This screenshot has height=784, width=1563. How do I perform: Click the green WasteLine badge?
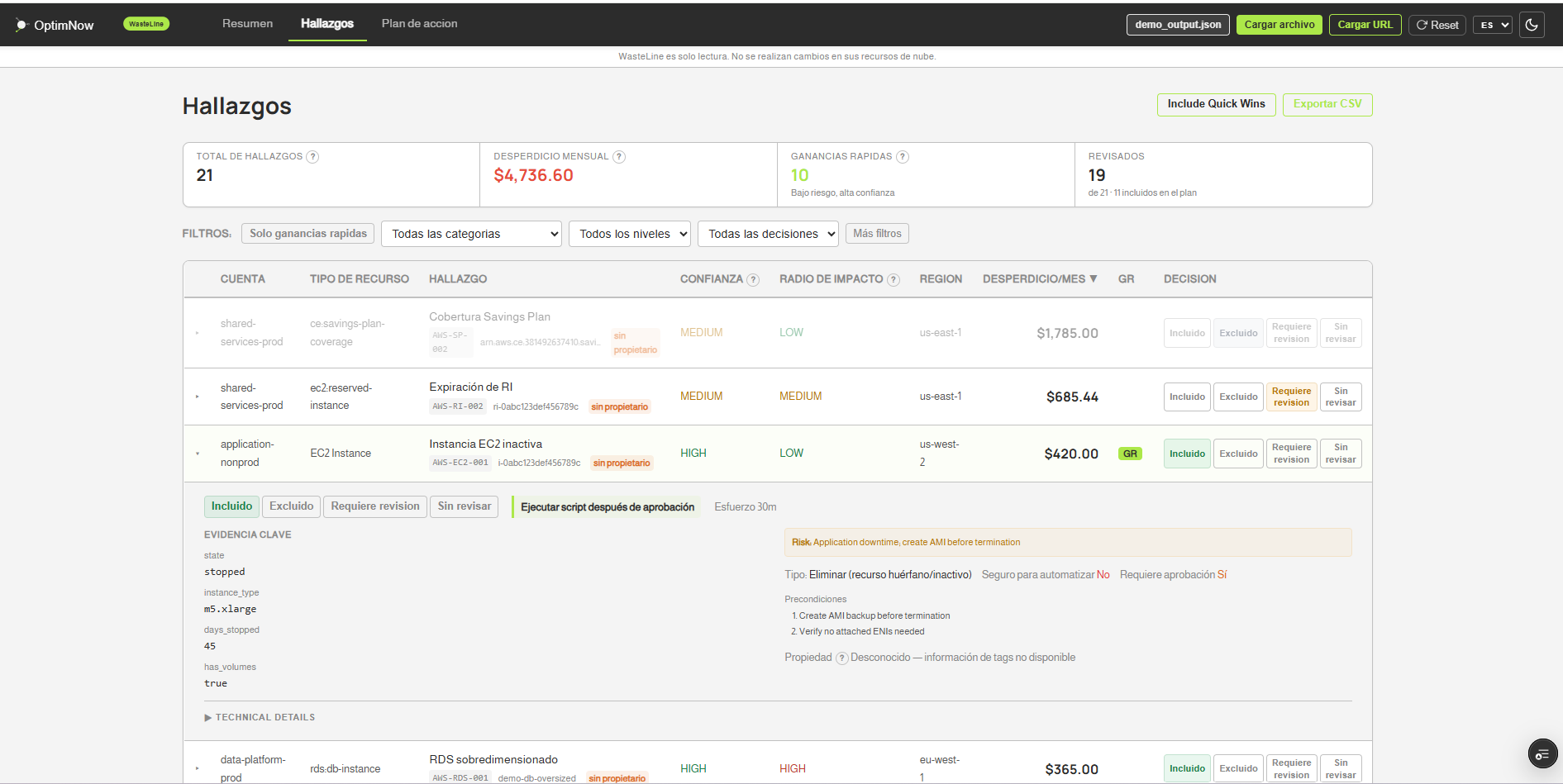(146, 24)
